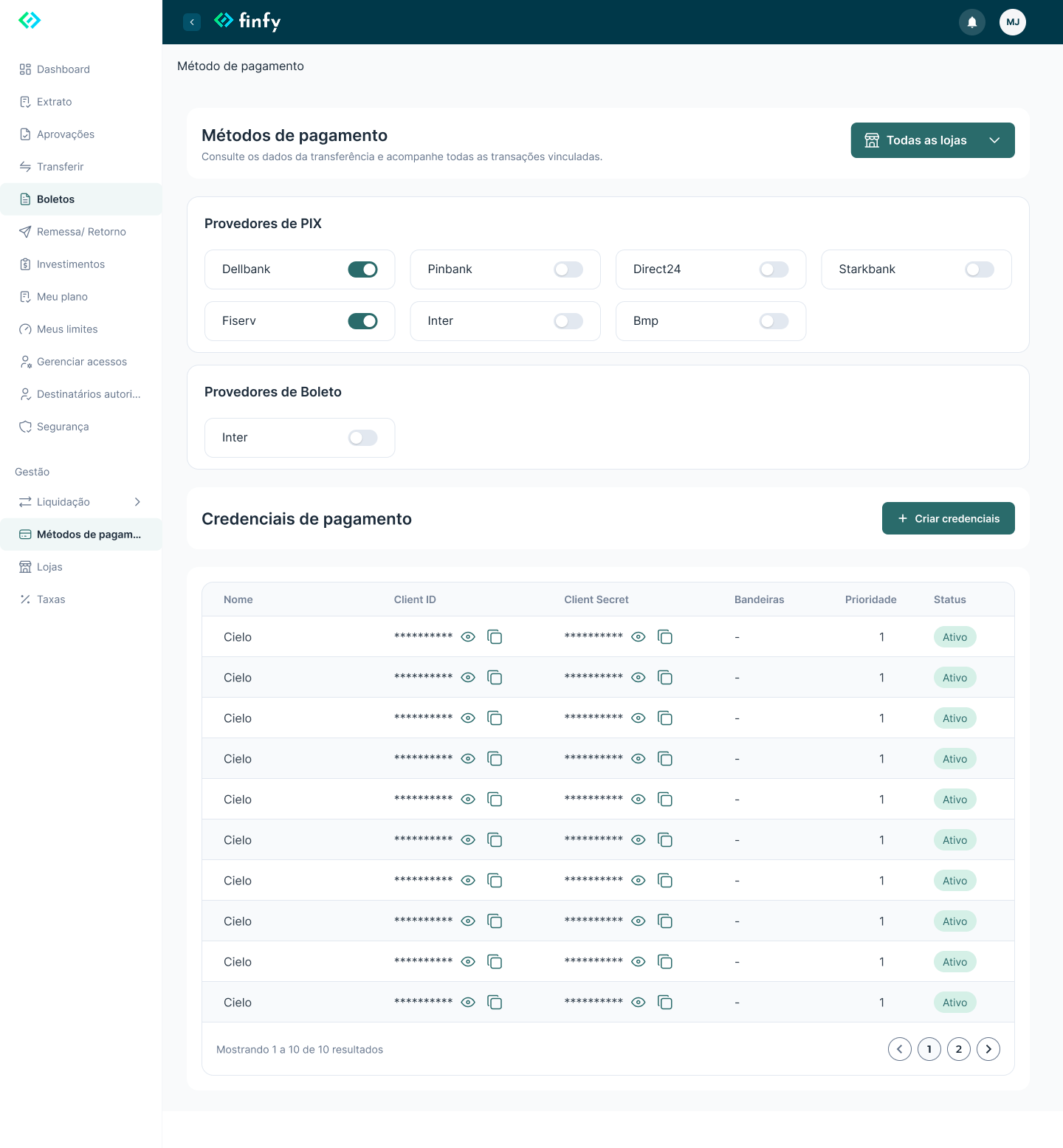The width and height of the screenshot is (1063, 1148).
Task: Copy Client ID in the fifth Cielo row
Action: point(495,800)
